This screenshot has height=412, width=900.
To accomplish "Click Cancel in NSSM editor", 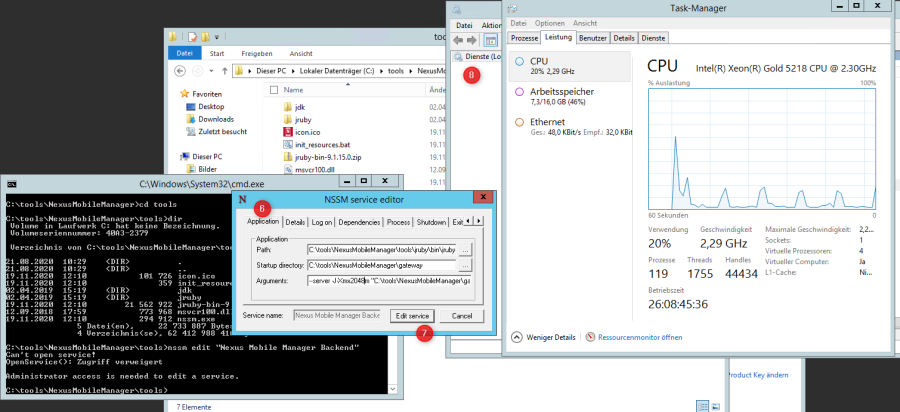I will pos(461,316).
